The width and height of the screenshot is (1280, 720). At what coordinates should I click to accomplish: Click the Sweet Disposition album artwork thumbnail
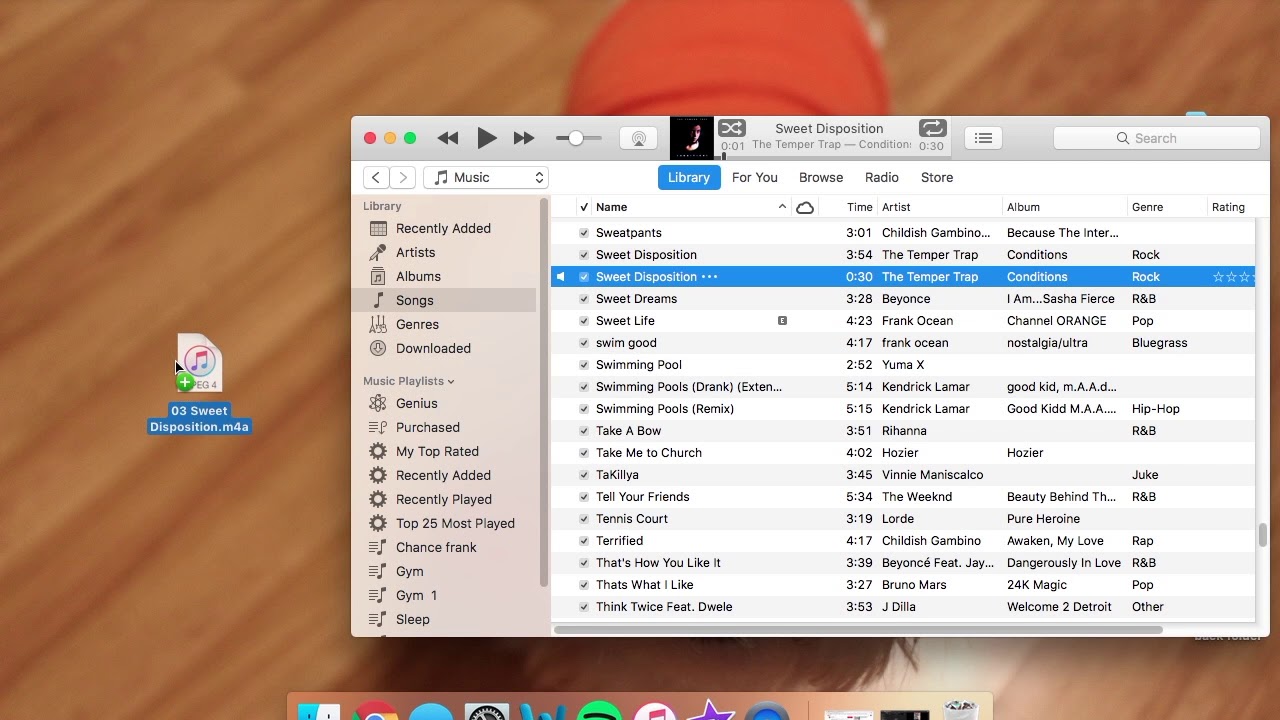691,138
